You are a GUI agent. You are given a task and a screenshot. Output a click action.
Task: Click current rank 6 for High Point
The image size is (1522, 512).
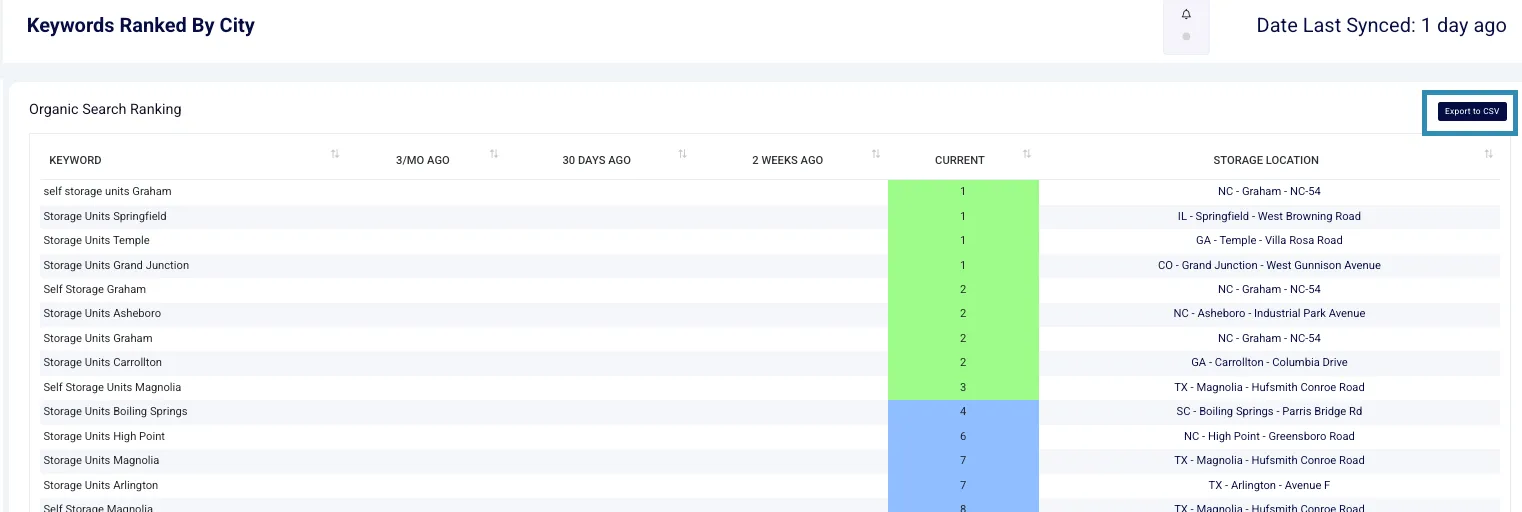tap(963, 436)
